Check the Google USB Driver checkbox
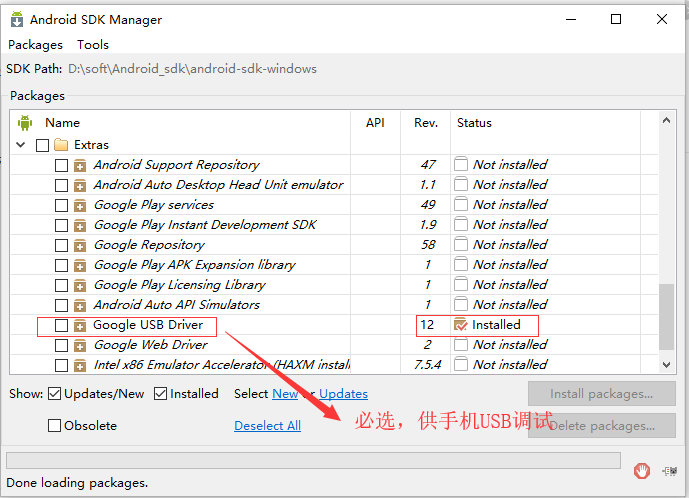Image resolution: width=689 pixels, height=498 pixels. [x=61, y=325]
